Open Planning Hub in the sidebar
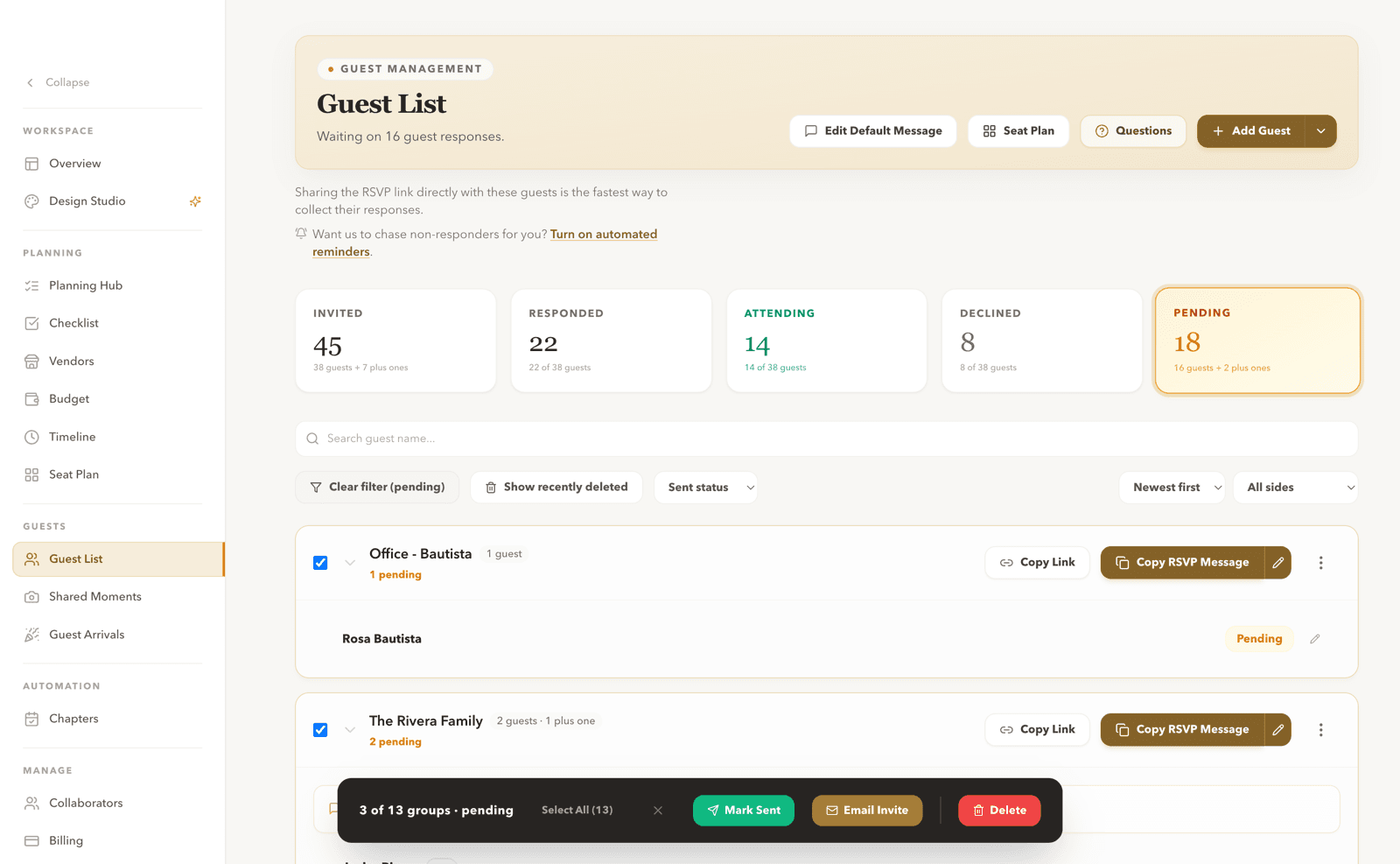 point(113,285)
